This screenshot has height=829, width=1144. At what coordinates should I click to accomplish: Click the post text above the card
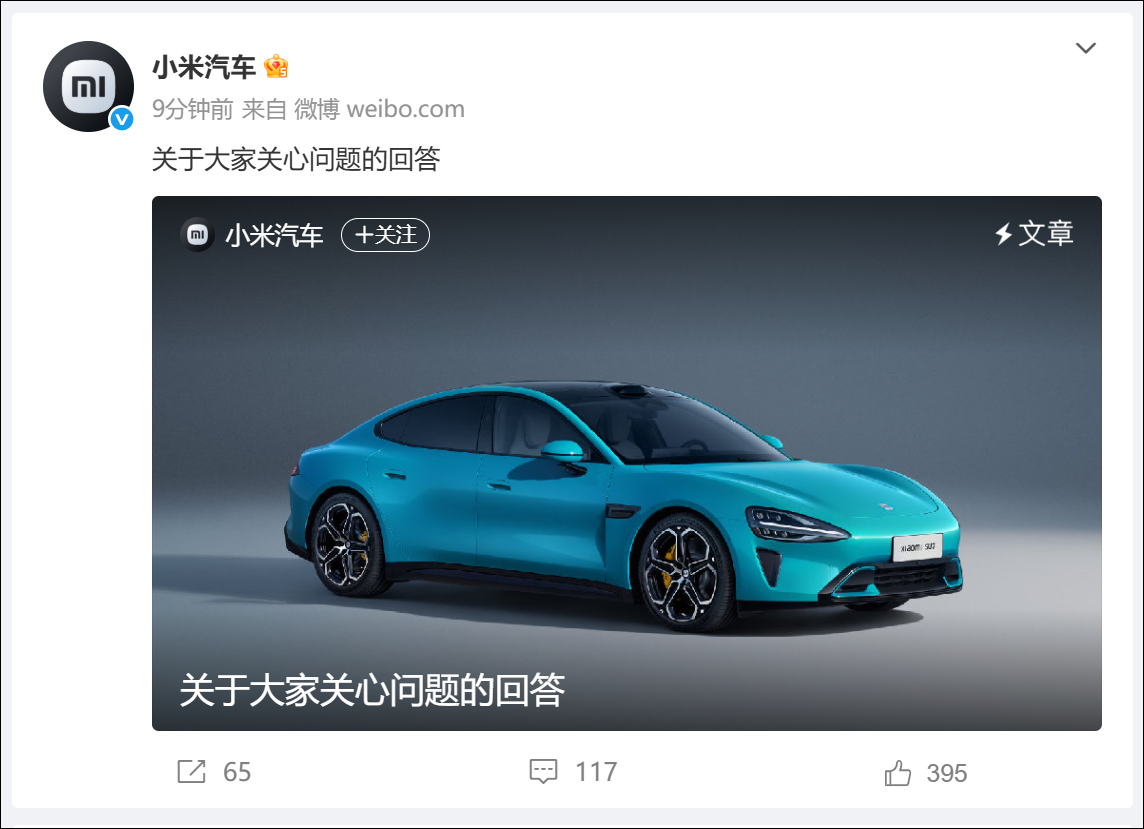[296, 159]
